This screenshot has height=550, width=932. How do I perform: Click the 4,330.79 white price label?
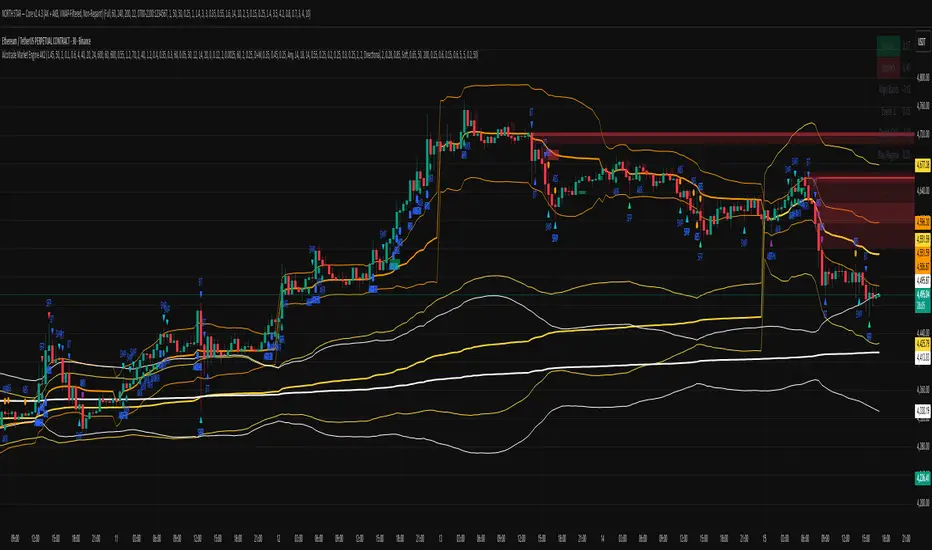[x=922, y=410]
